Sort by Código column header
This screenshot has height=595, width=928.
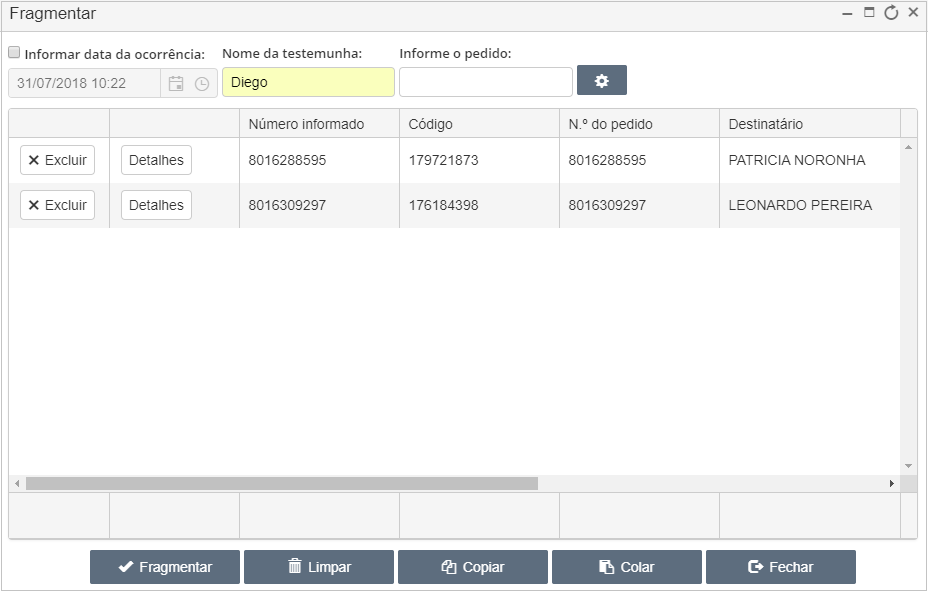pyautogui.click(x=479, y=124)
